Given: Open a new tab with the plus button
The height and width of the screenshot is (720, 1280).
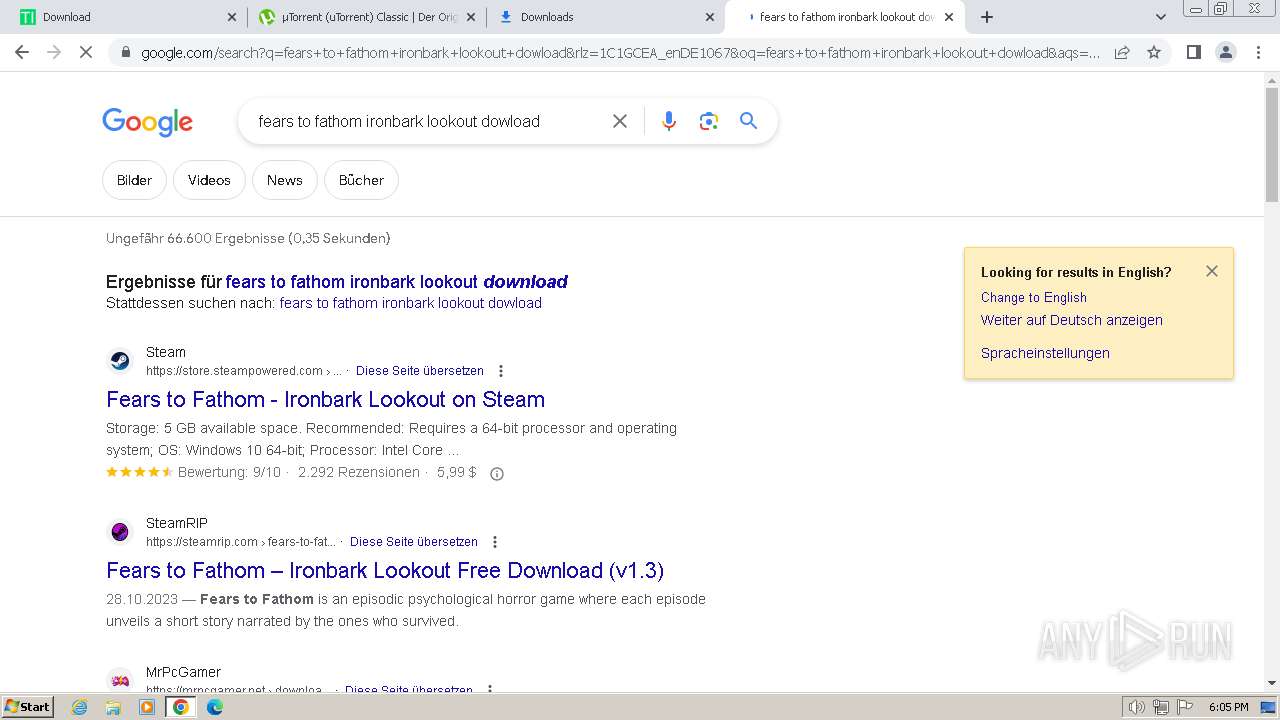Looking at the screenshot, I should [x=987, y=17].
